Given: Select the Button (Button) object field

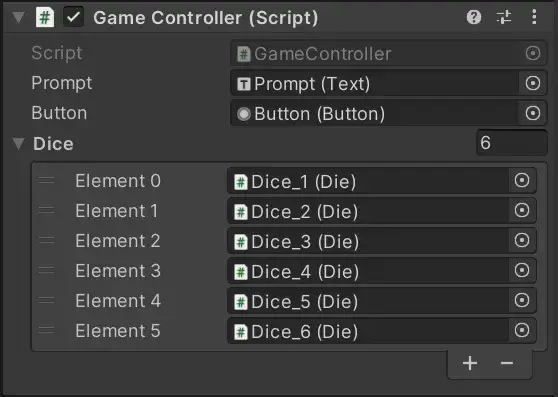Looking at the screenshot, I should click(x=374, y=113).
